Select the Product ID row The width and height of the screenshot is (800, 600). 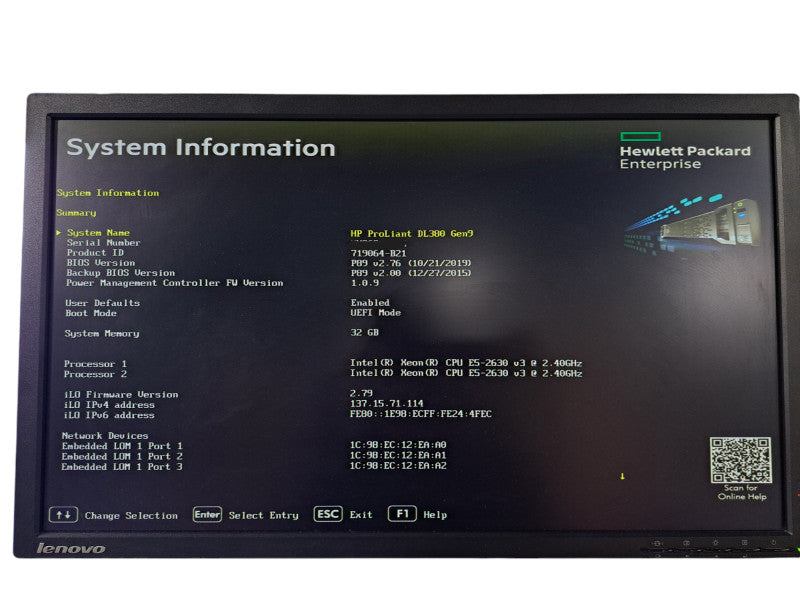pos(95,253)
